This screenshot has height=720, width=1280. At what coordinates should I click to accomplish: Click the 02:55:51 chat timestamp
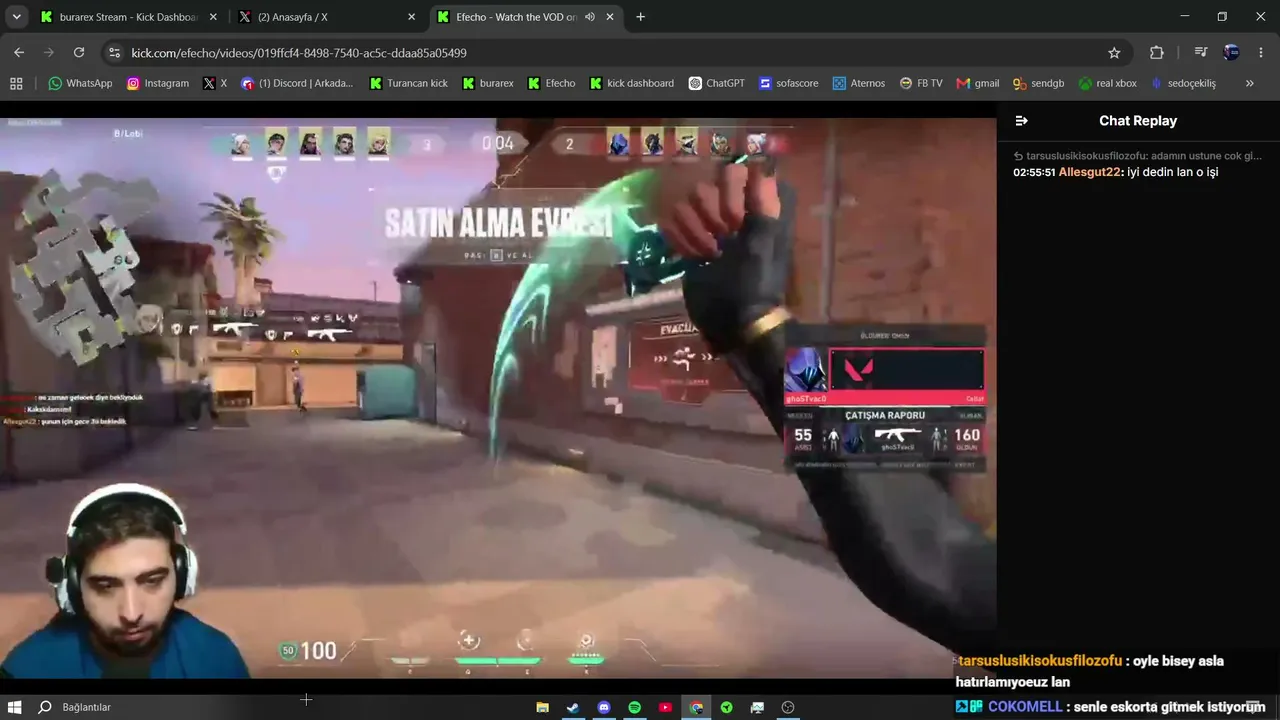[x=1034, y=172]
